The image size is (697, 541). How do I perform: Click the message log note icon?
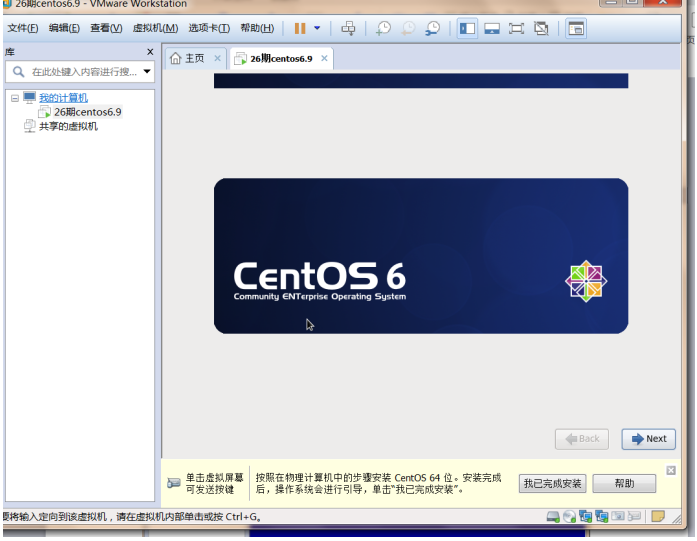click(657, 516)
